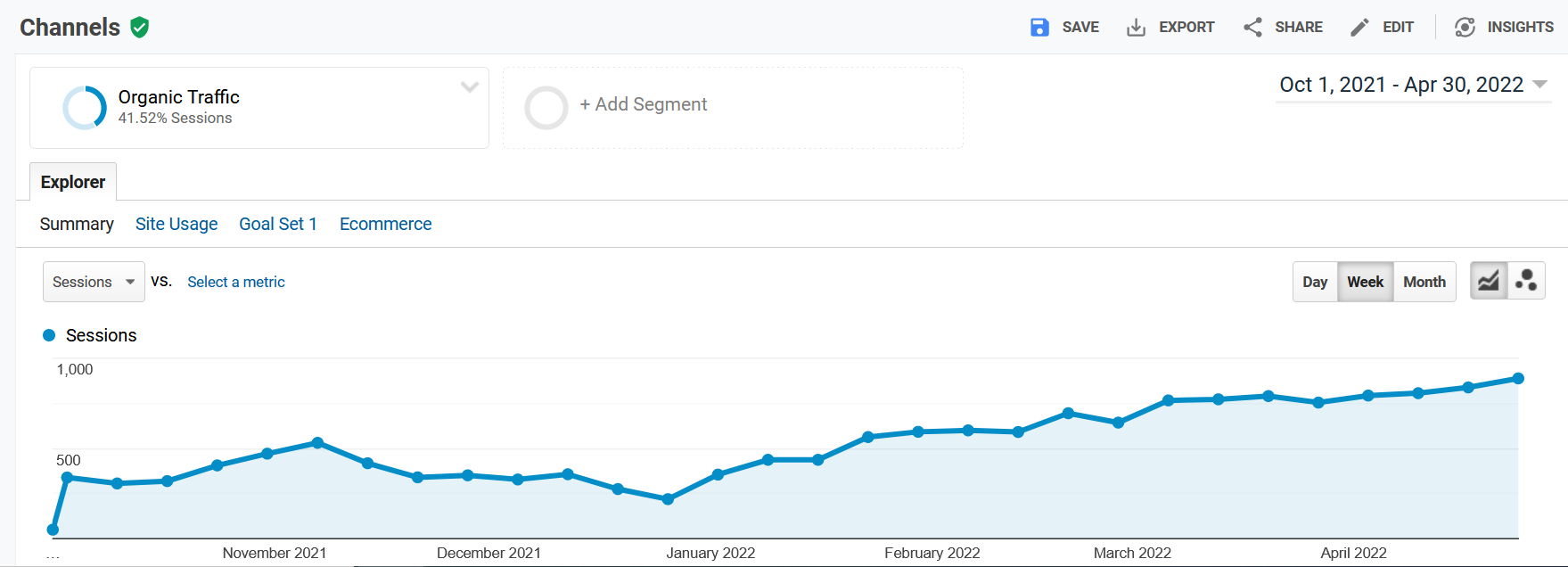Switch to line chart view icon
This screenshot has width=1568, height=567.
click(x=1489, y=282)
